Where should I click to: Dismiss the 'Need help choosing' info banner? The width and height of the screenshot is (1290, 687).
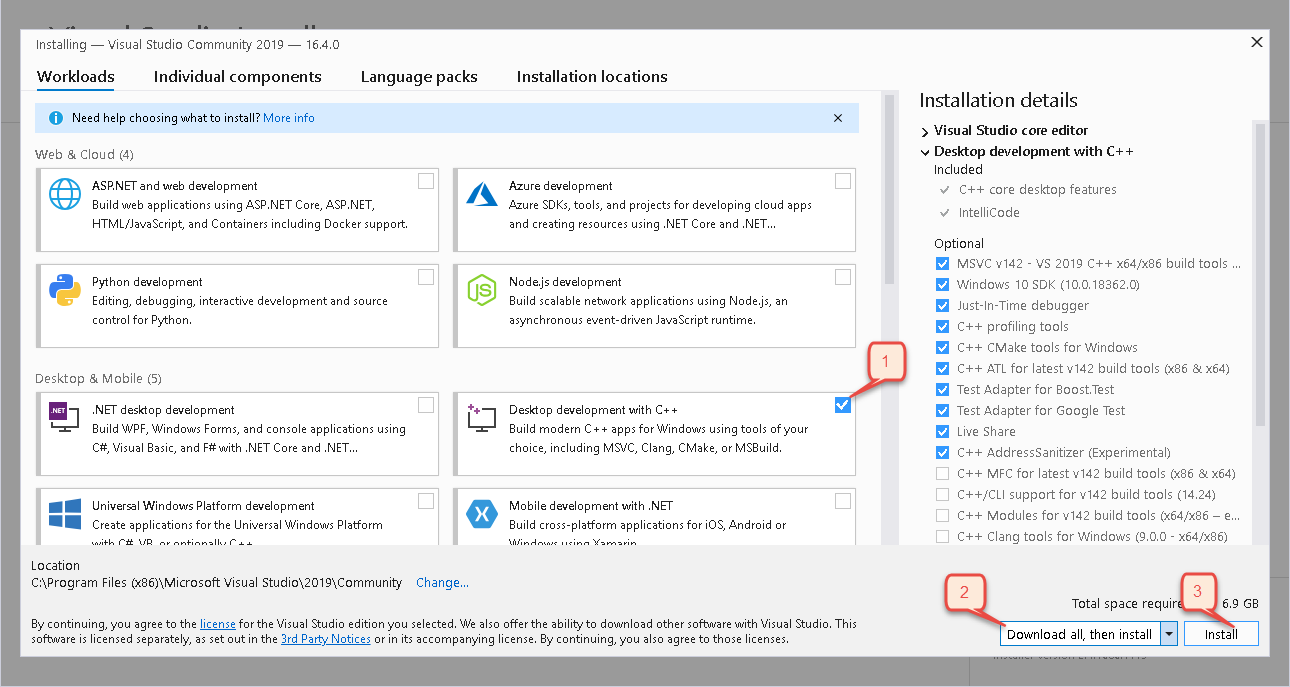[838, 118]
